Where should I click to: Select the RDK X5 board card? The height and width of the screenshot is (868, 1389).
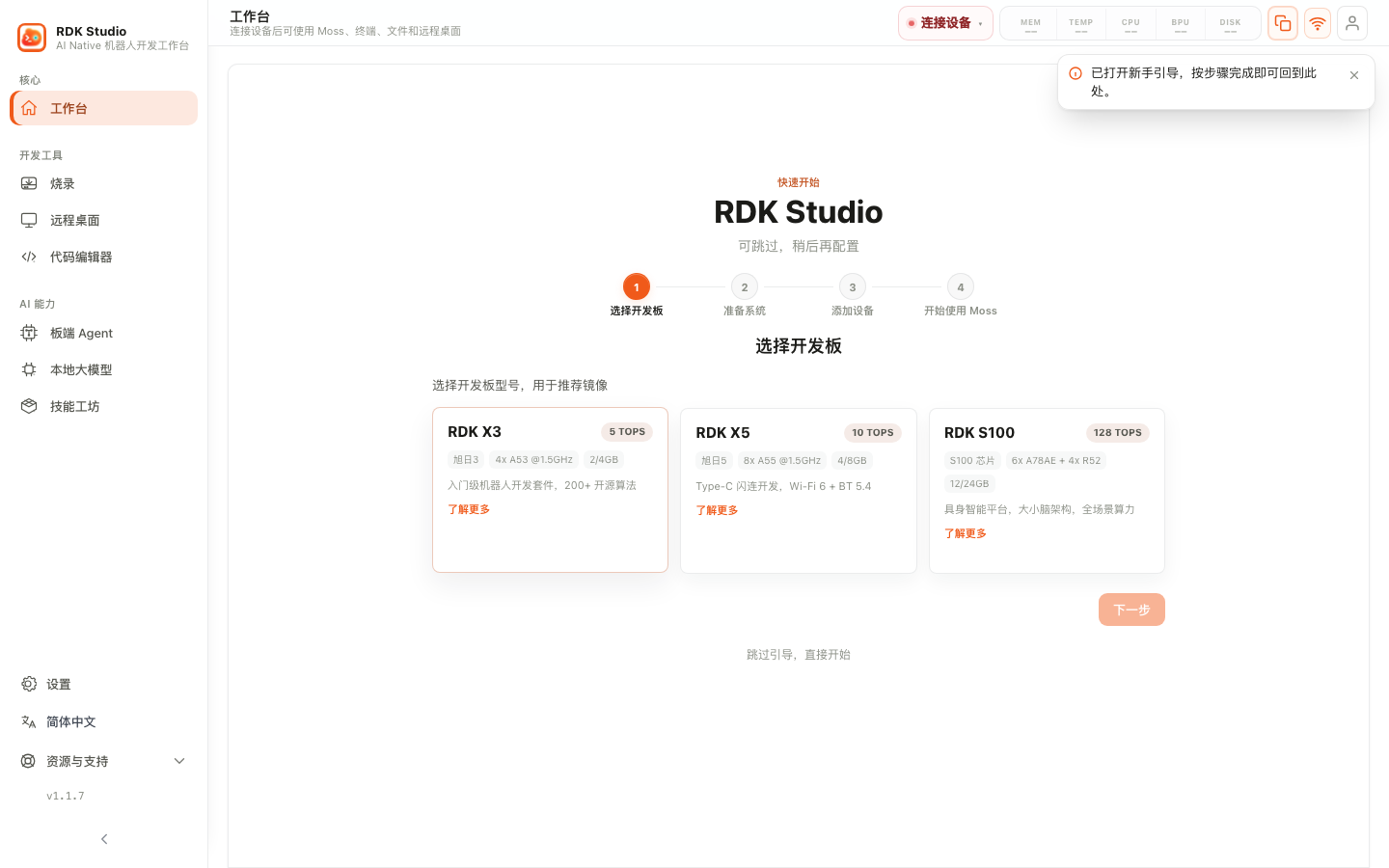[799, 491]
